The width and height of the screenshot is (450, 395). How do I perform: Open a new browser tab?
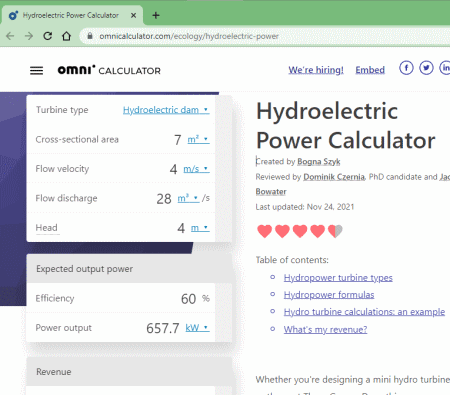[156, 15]
